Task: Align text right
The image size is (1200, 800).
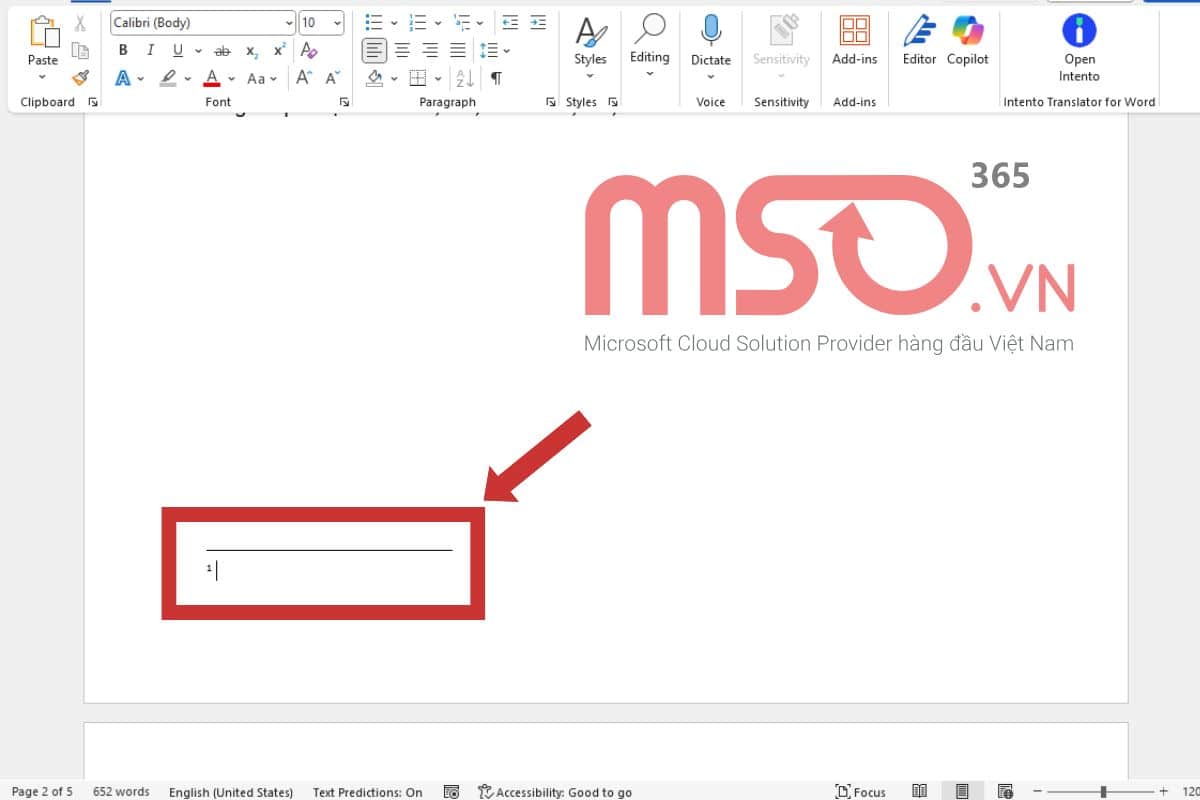Action: pyautogui.click(x=430, y=50)
